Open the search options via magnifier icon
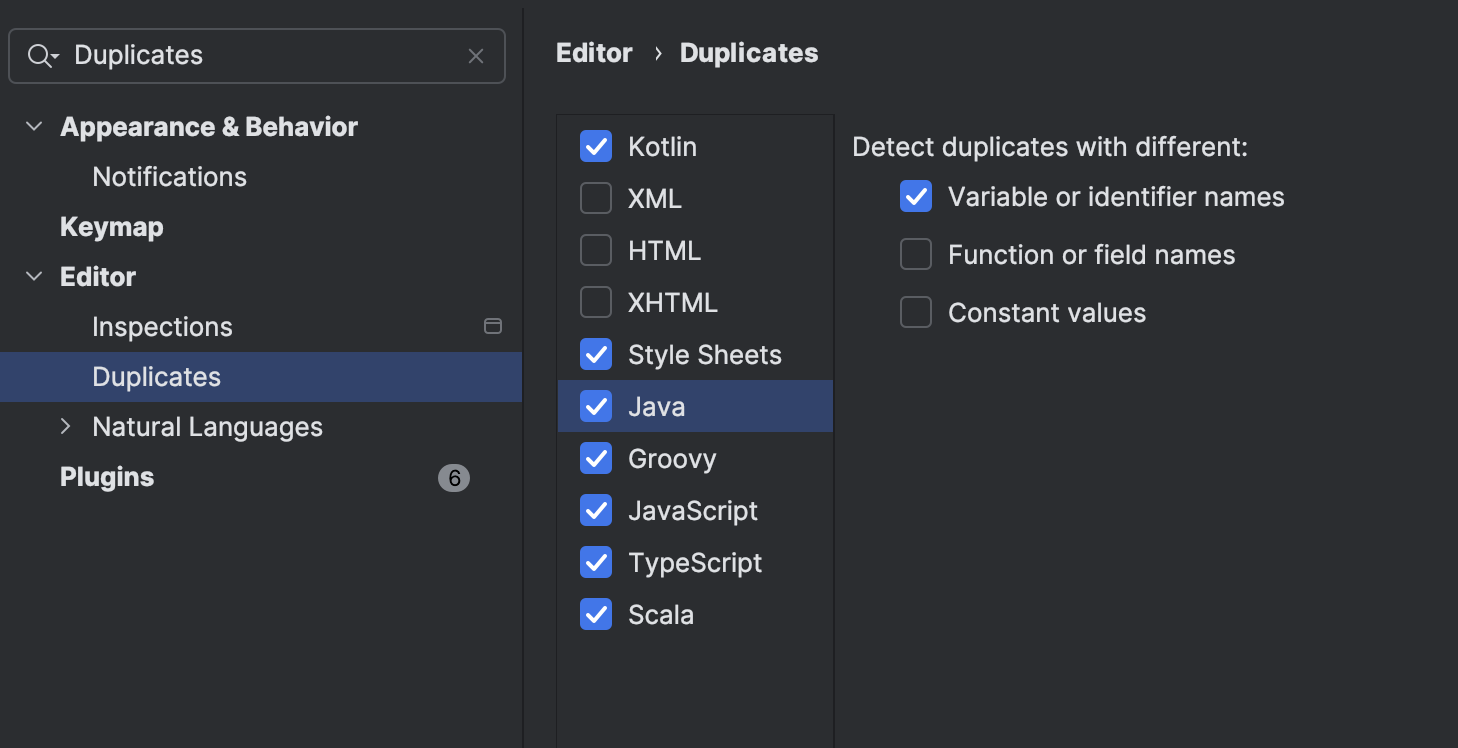Viewport: 1458px width, 748px height. (41, 55)
